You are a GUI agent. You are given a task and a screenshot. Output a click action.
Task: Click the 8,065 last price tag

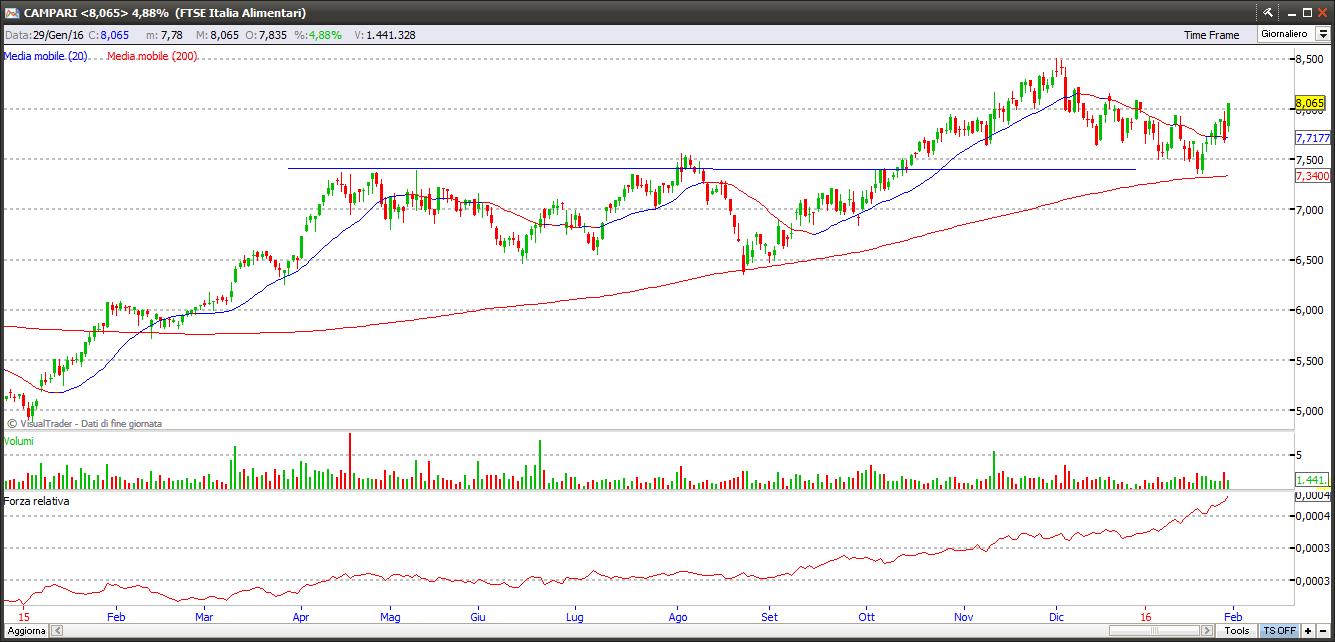pos(1310,103)
